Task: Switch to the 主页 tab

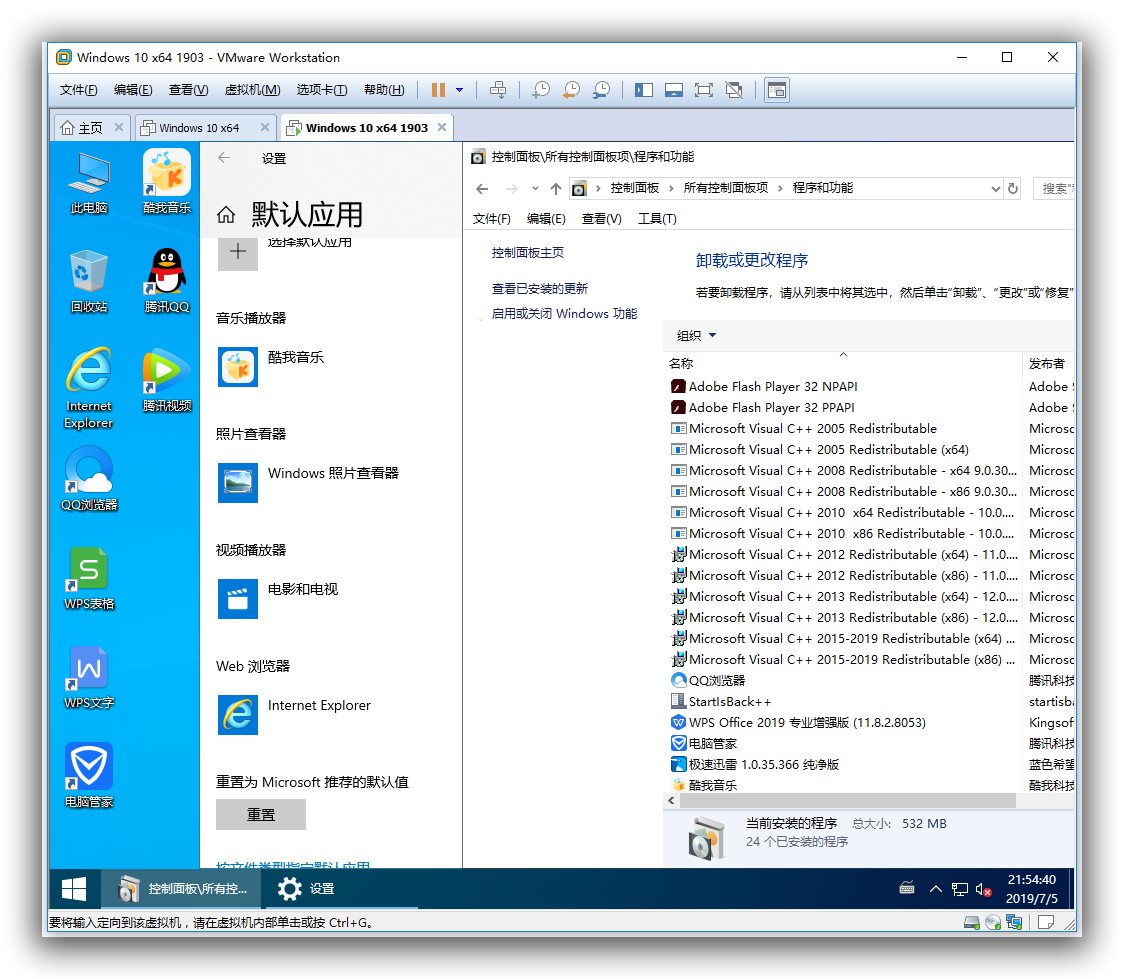Action: click(91, 128)
